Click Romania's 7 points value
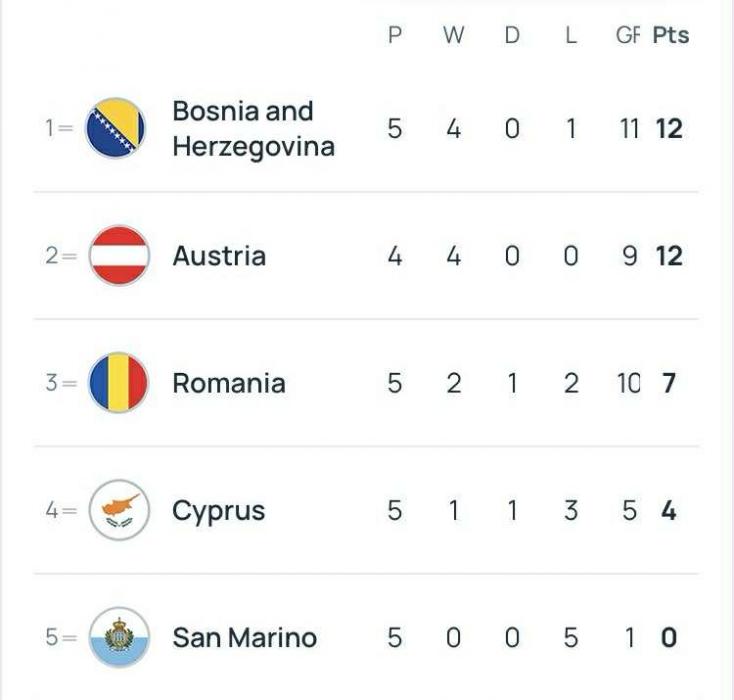This screenshot has width=734, height=700. [x=669, y=383]
